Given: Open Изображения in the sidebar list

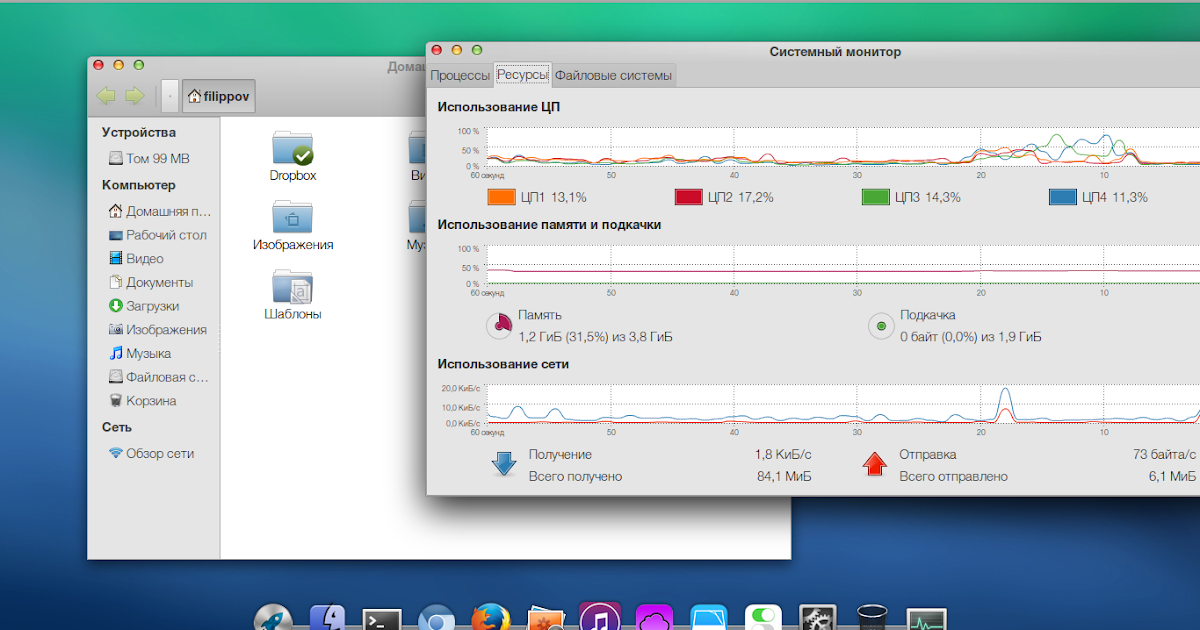Looking at the screenshot, I should 158,329.
